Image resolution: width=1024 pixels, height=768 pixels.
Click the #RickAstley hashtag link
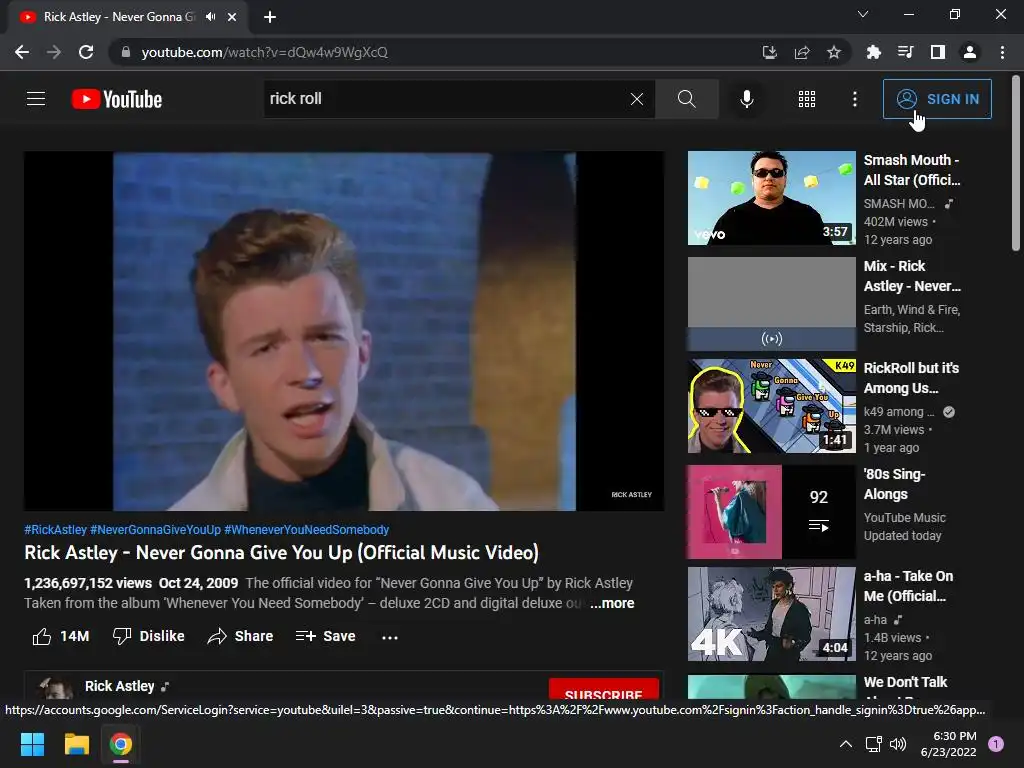pos(56,530)
